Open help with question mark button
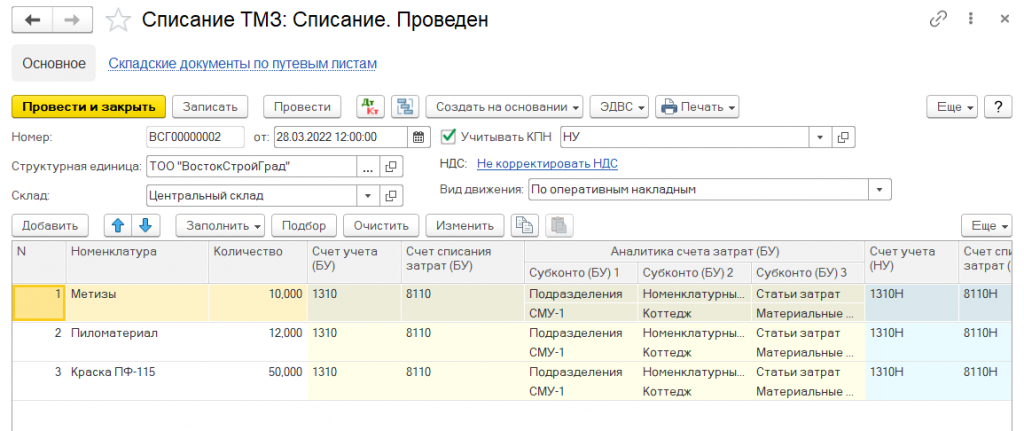The height and width of the screenshot is (431, 1024). click(x=997, y=107)
